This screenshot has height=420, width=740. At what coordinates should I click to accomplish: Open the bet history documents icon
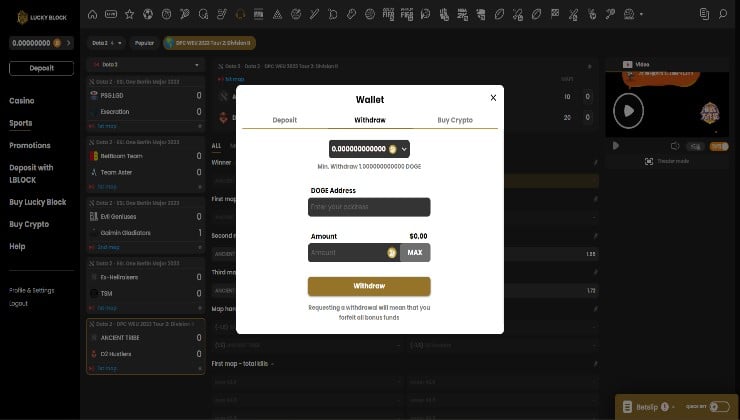click(705, 14)
